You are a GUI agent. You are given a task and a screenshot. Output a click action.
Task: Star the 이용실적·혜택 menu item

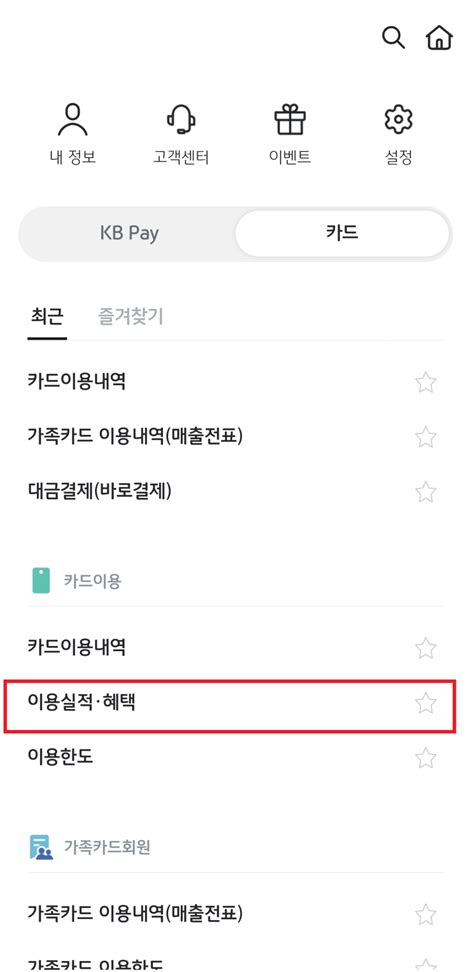click(x=426, y=704)
